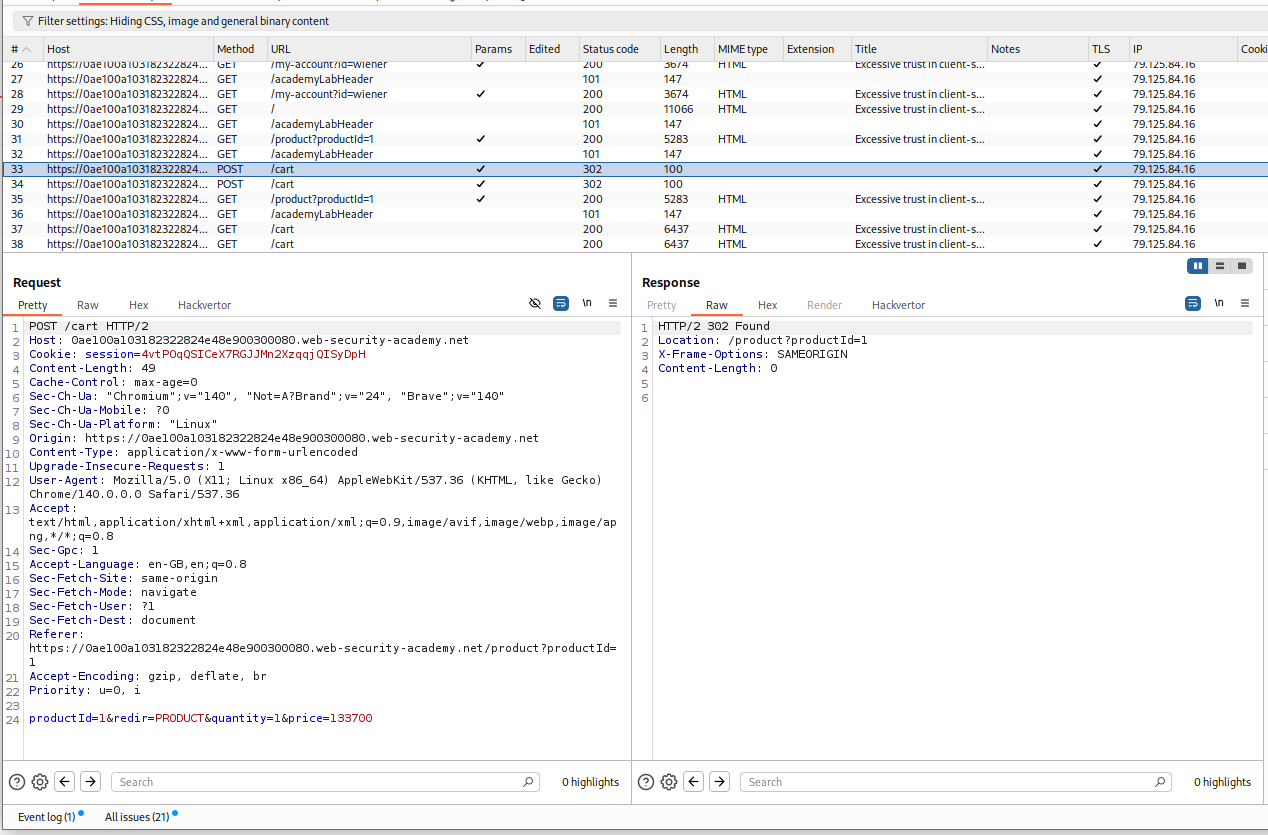Viewport: 1268px width, 835px height.
Task: Click the filter funnel icon
Action: point(27,21)
